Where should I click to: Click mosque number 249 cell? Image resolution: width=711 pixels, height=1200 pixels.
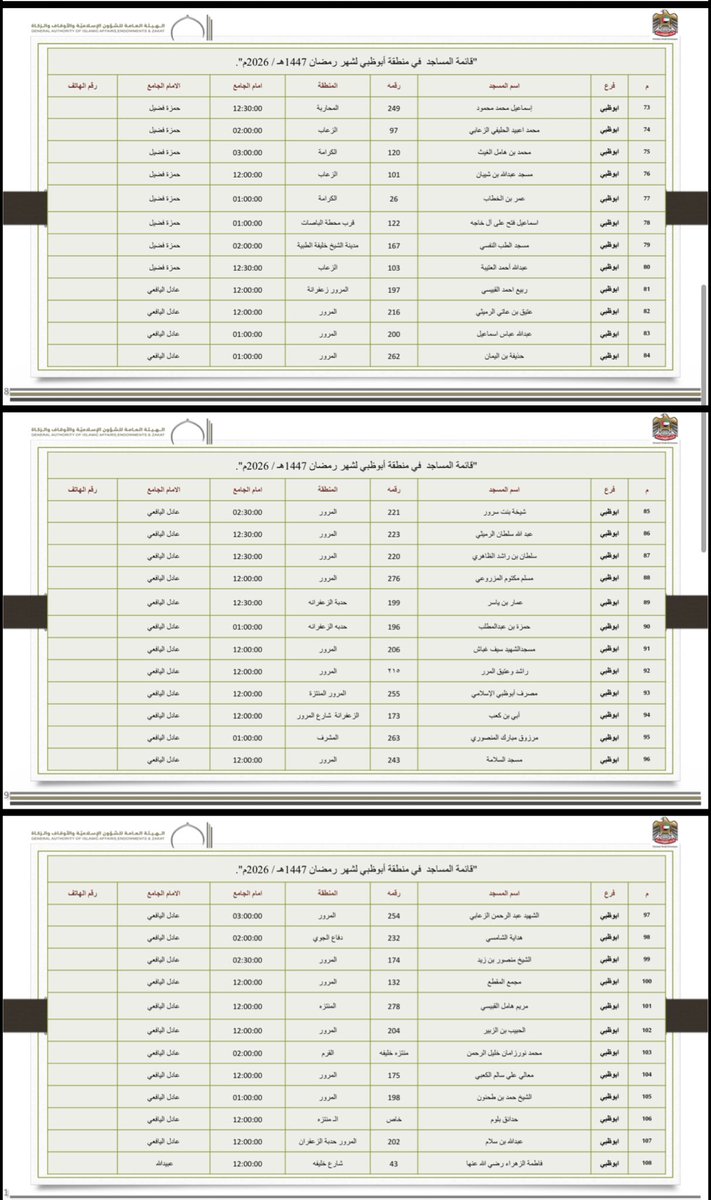tap(394, 108)
